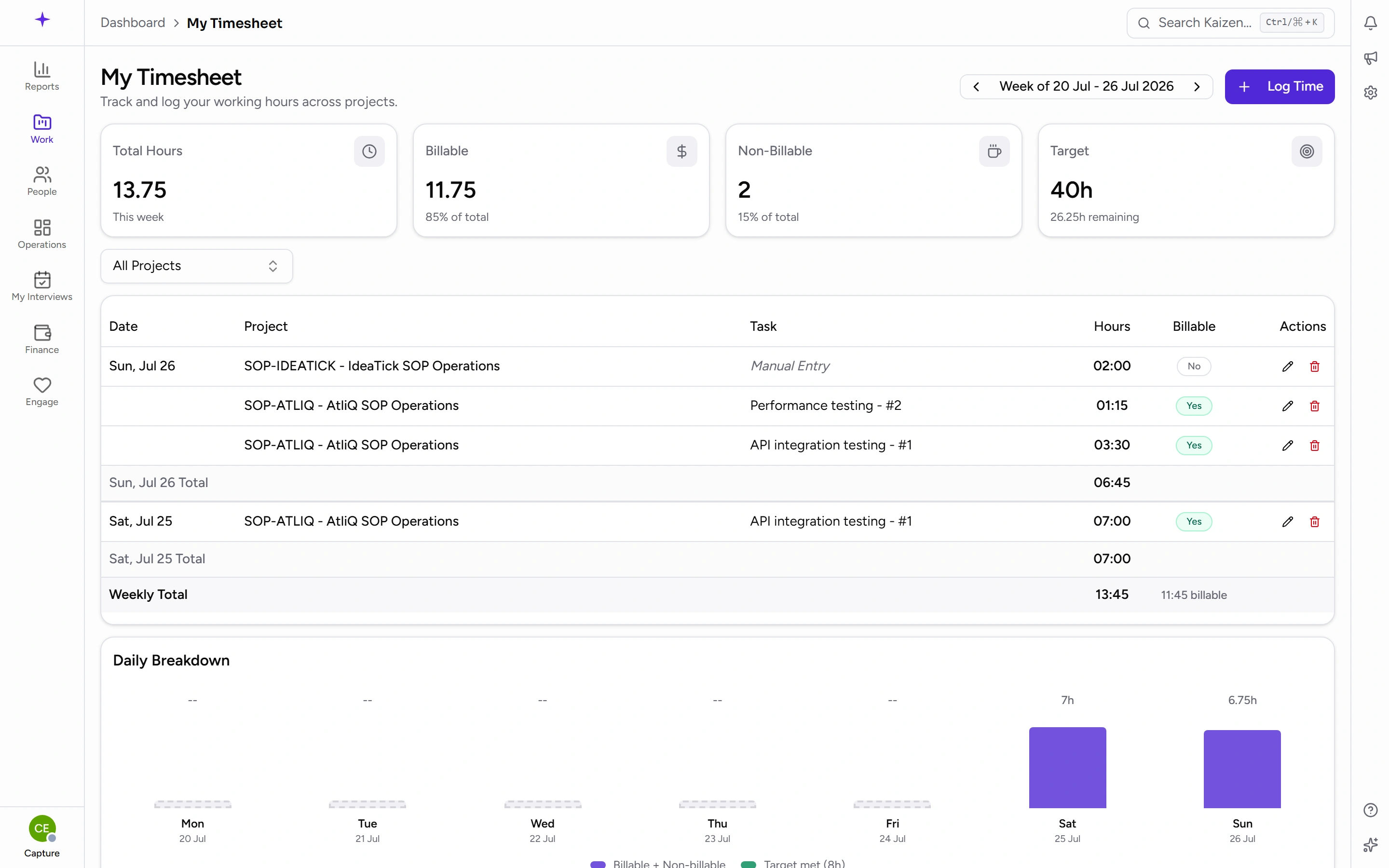
Task: Edit the Manual Entry timesheet row
Action: pos(1287,366)
